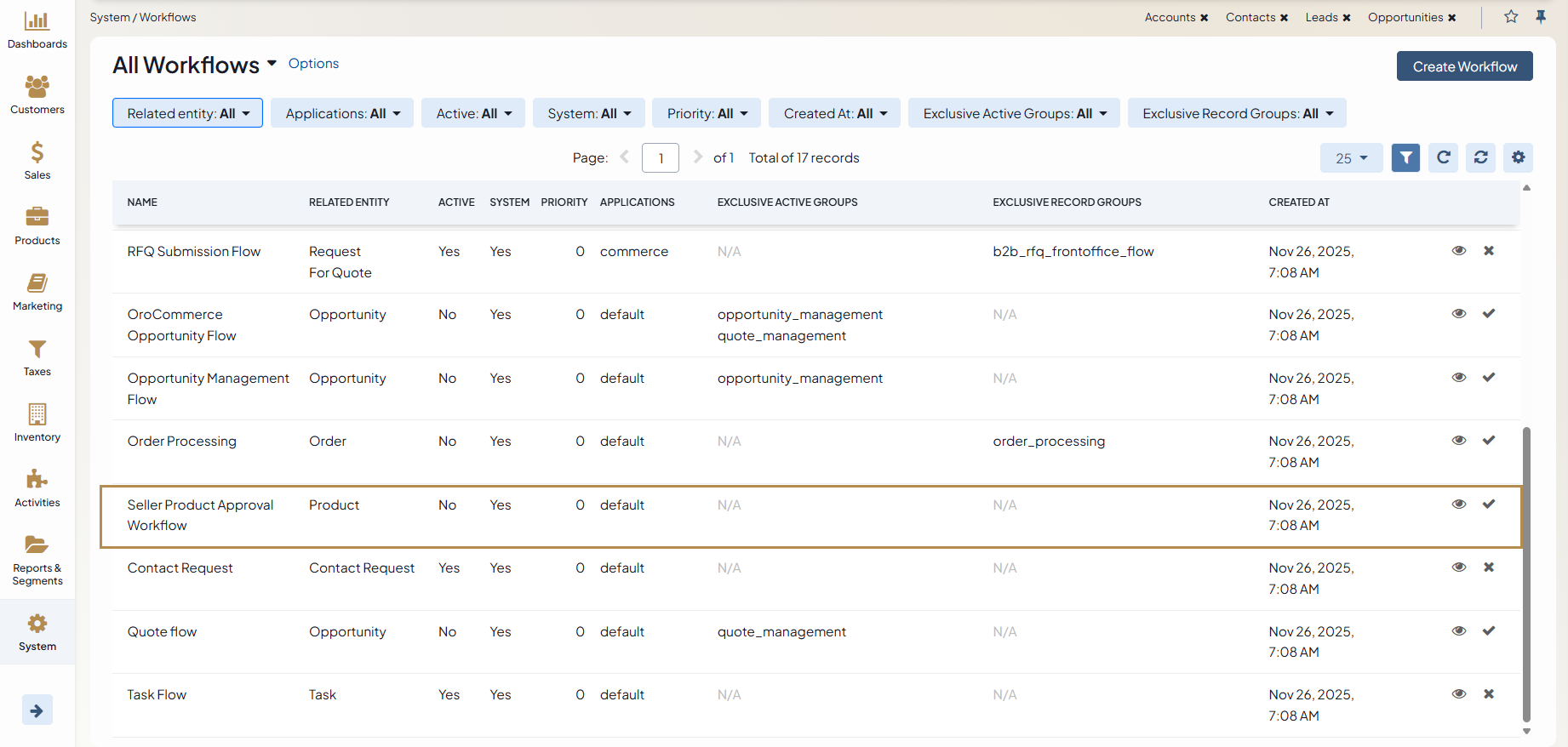Deactivate the RFQ Submission Flow workflow
1568x747 pixels.
[x=1489, y=251]
